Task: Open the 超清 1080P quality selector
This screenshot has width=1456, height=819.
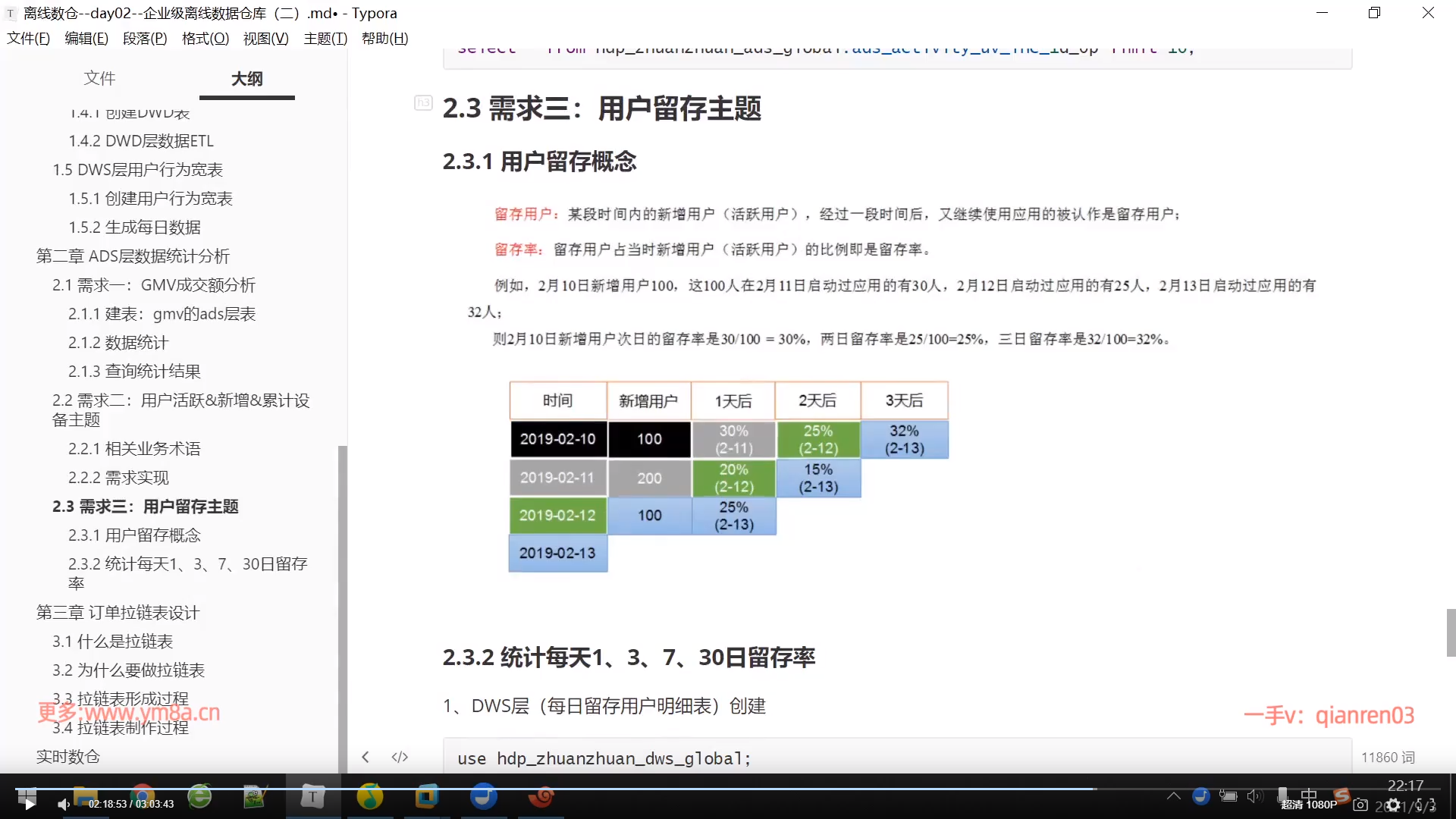Action: [x=1309, y=805]
